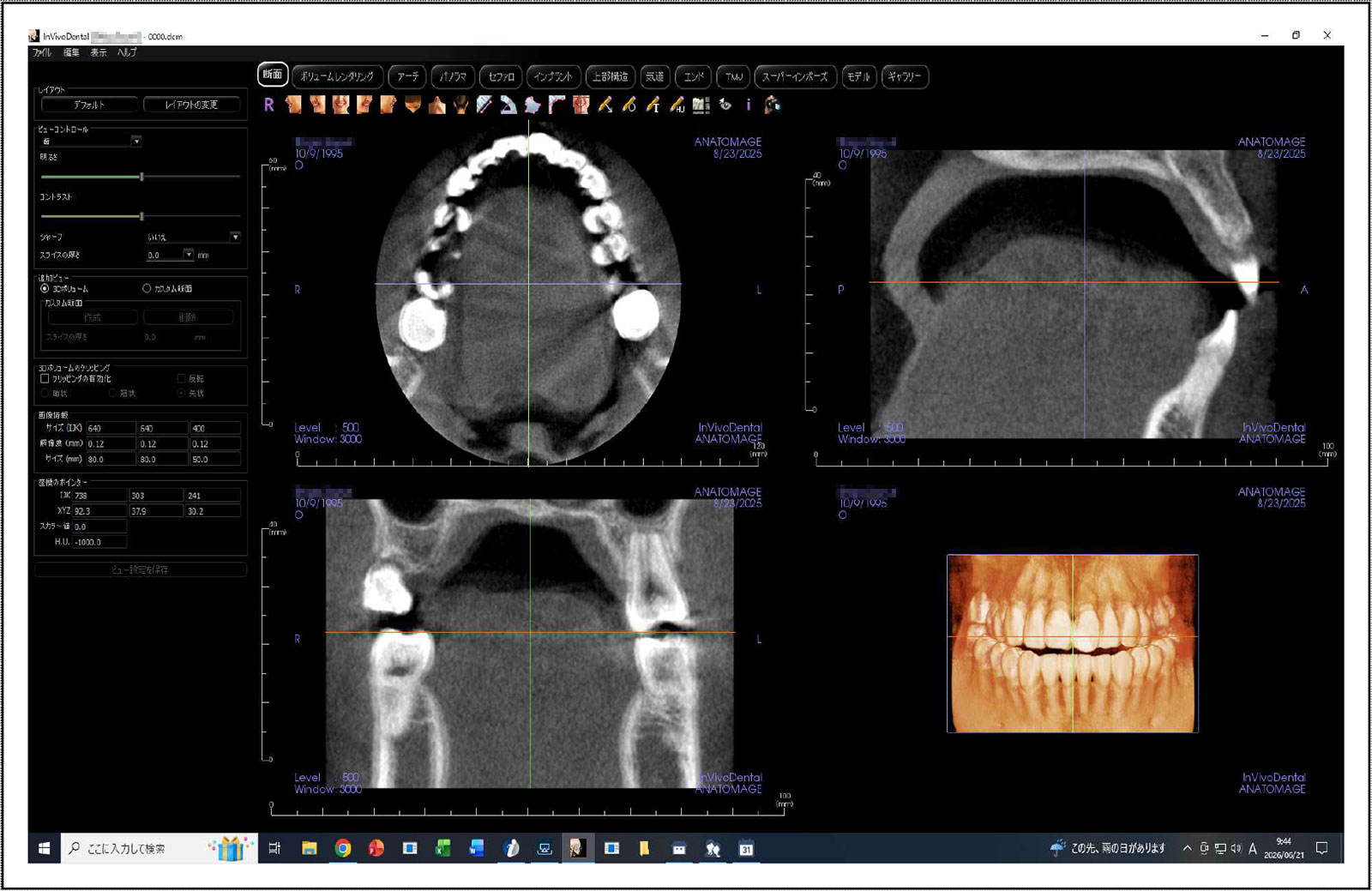
Task: Click the コントラスト slider handle
Action: [x=141, y=216]
